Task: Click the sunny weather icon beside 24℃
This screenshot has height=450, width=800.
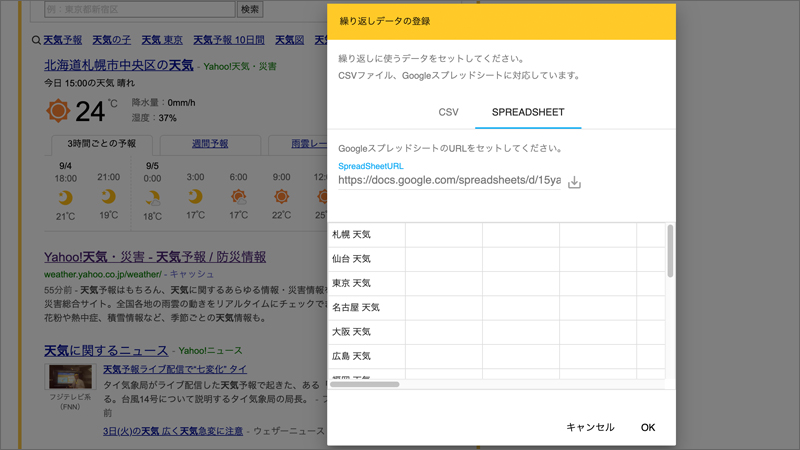Action: tap(58, 110)
